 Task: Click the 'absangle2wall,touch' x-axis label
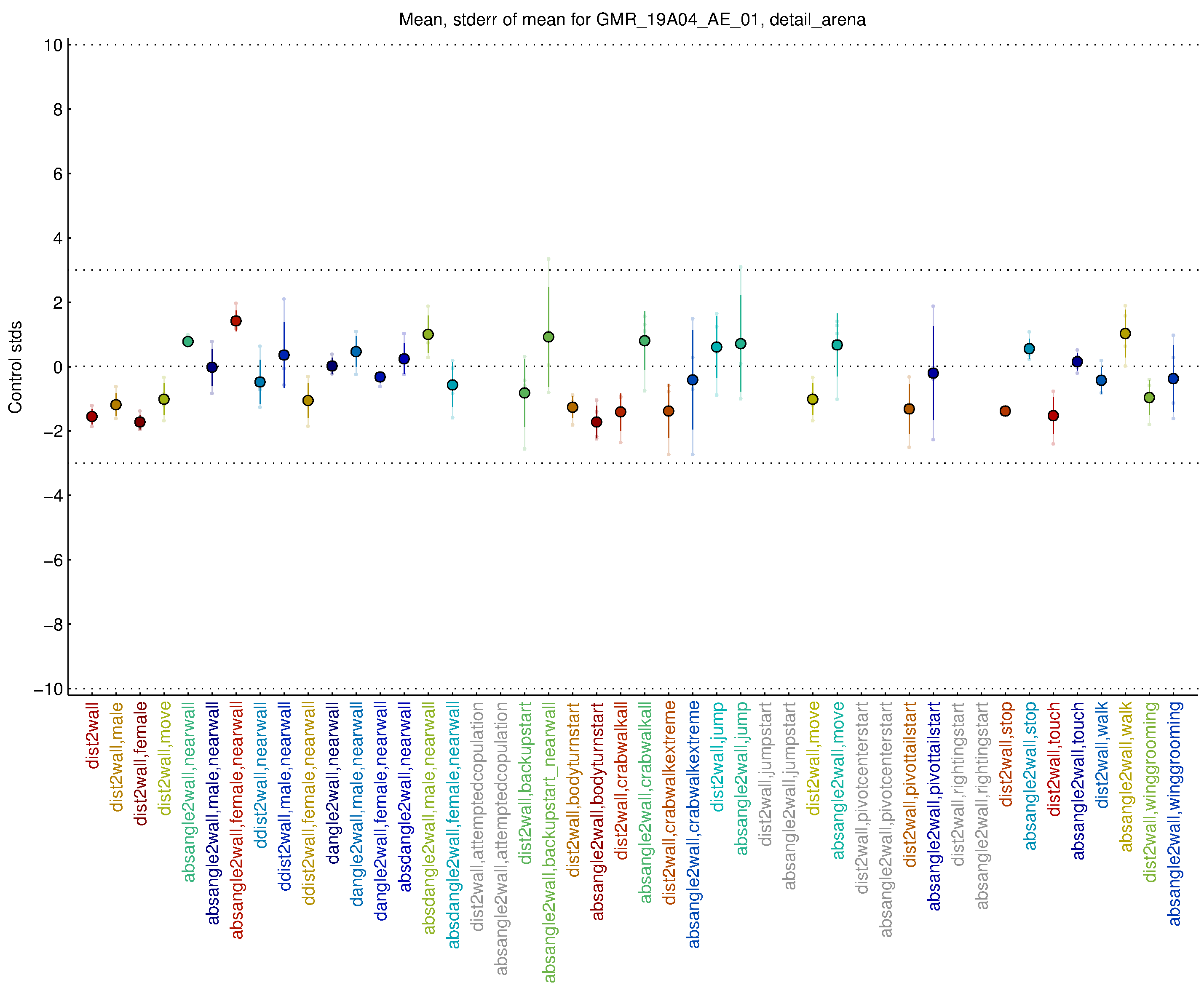1077,781
